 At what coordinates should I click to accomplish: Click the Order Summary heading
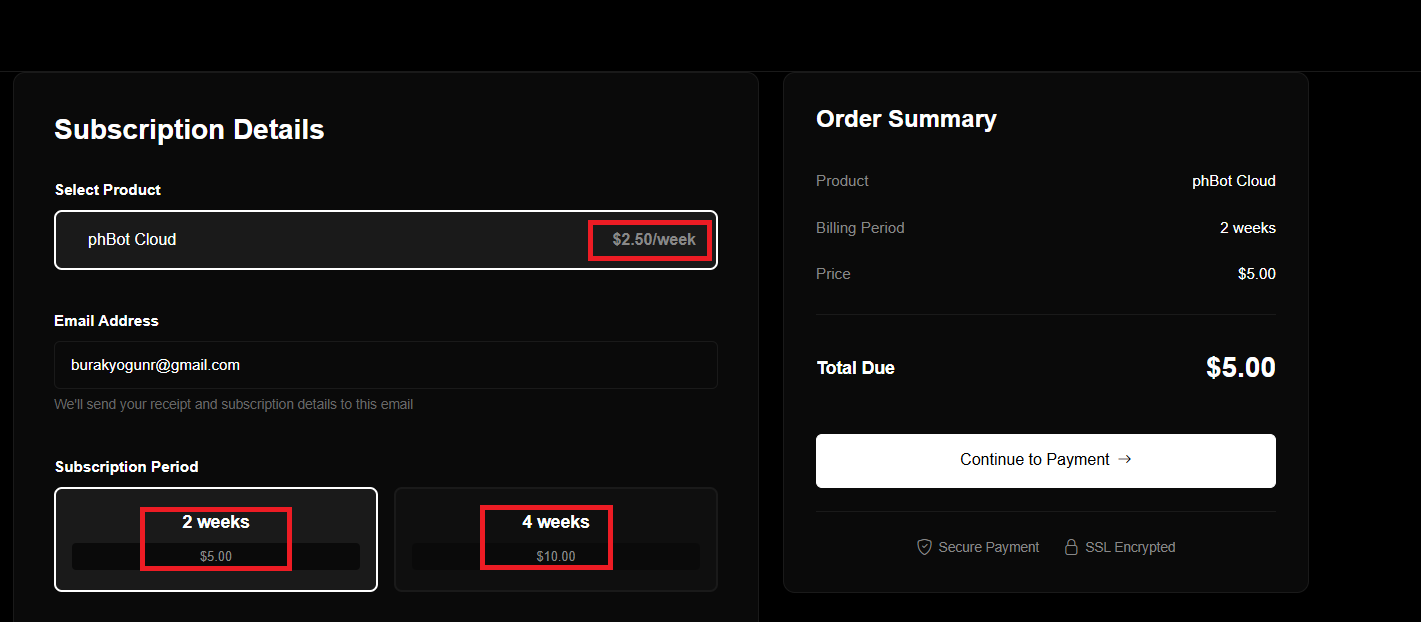tap(906, 119)
